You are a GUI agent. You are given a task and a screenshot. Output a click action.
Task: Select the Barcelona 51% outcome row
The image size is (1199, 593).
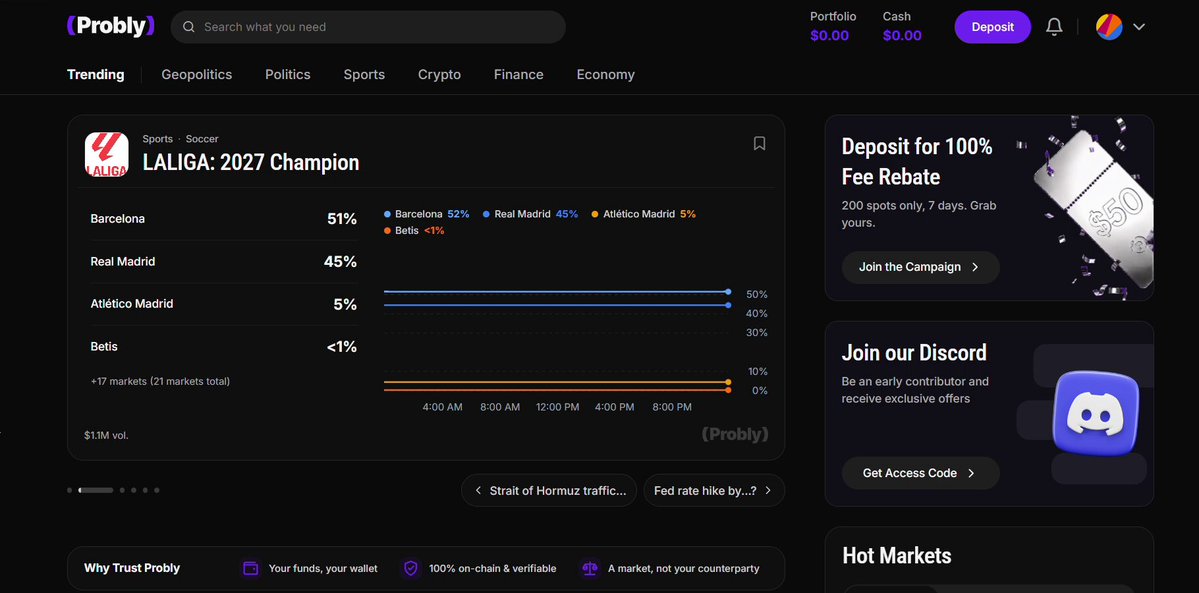(x=223, y=219)
